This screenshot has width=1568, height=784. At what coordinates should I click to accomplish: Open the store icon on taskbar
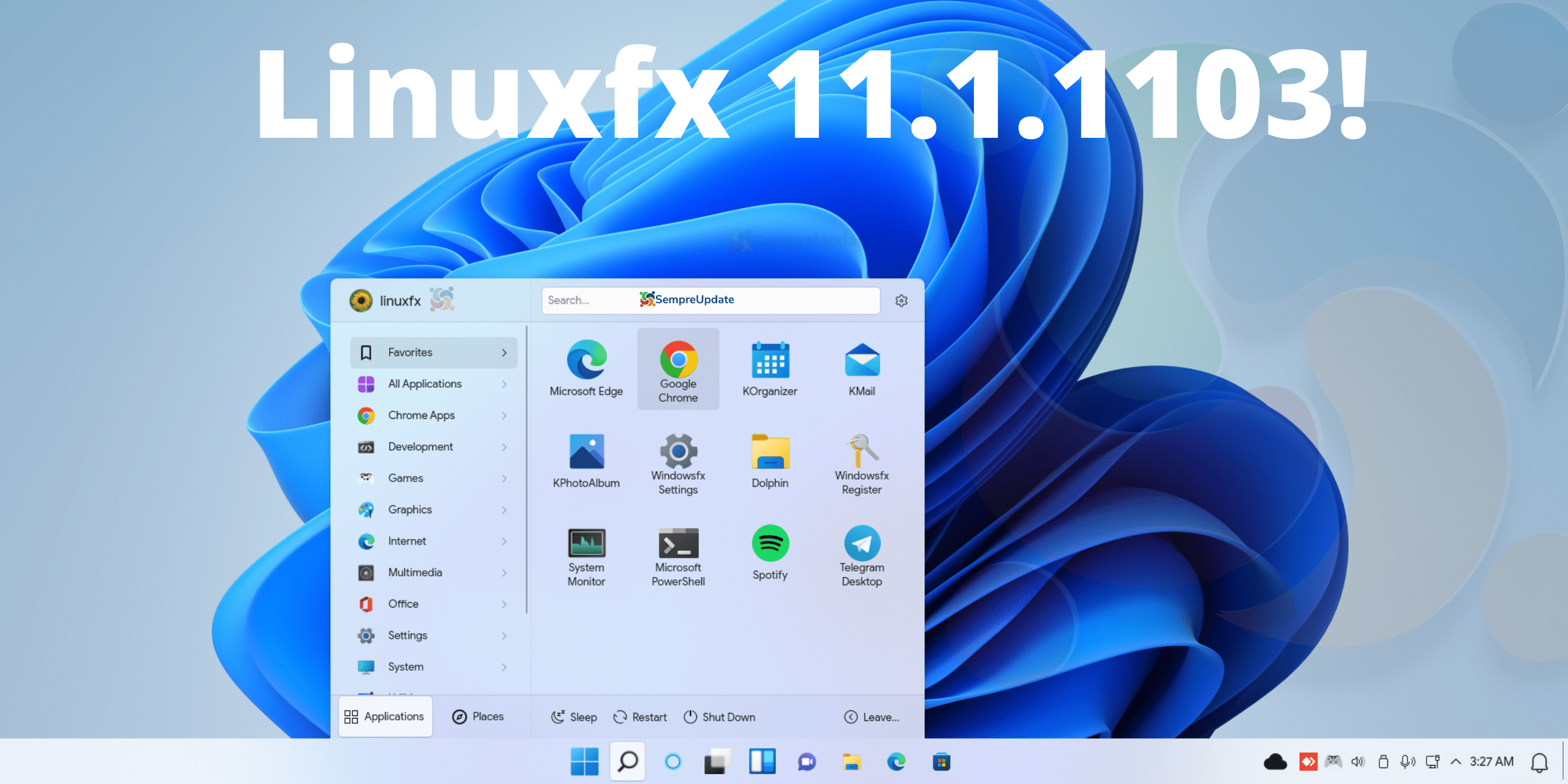tap(941, 762)
